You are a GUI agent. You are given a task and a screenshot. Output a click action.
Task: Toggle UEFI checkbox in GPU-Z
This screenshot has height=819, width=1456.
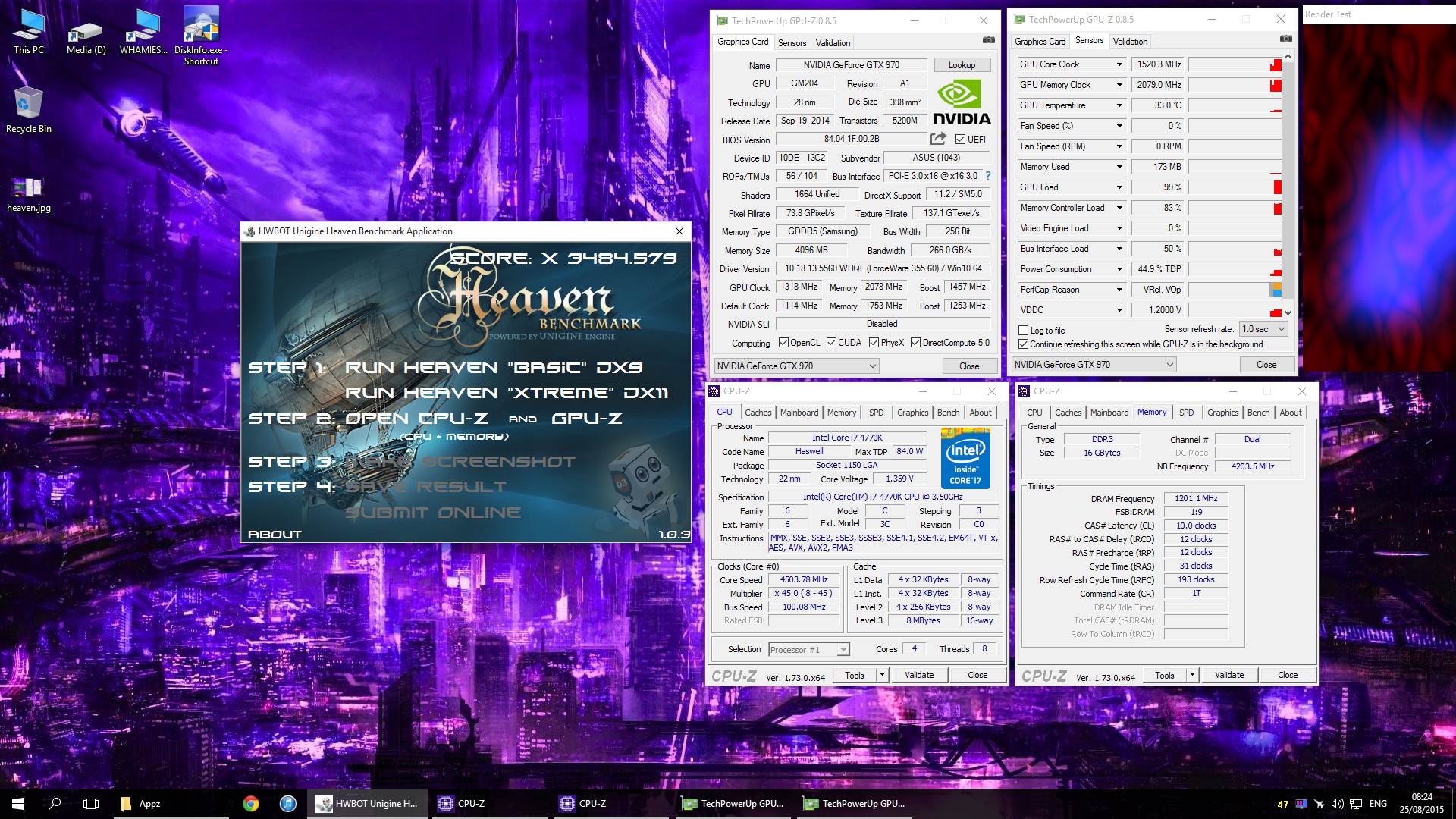960,140
